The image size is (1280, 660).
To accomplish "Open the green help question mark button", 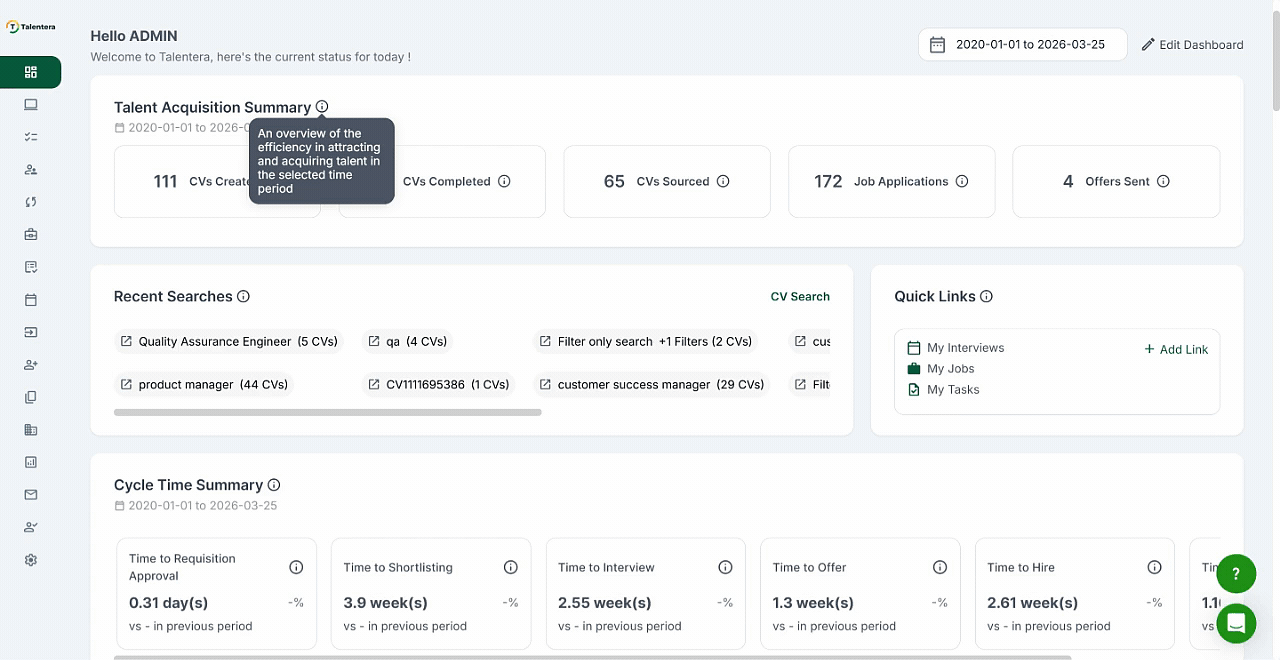I will 1236,574.
